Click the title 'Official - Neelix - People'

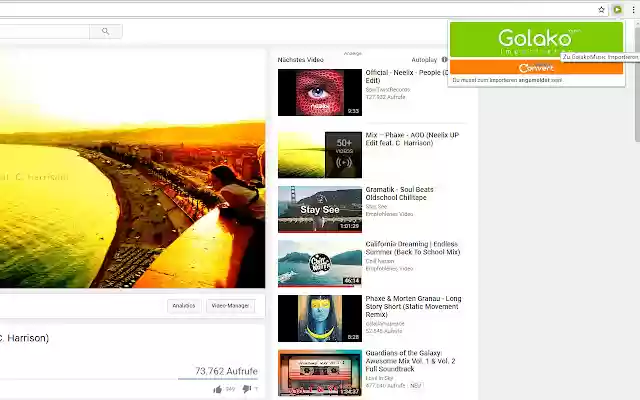tap(407, 76)
